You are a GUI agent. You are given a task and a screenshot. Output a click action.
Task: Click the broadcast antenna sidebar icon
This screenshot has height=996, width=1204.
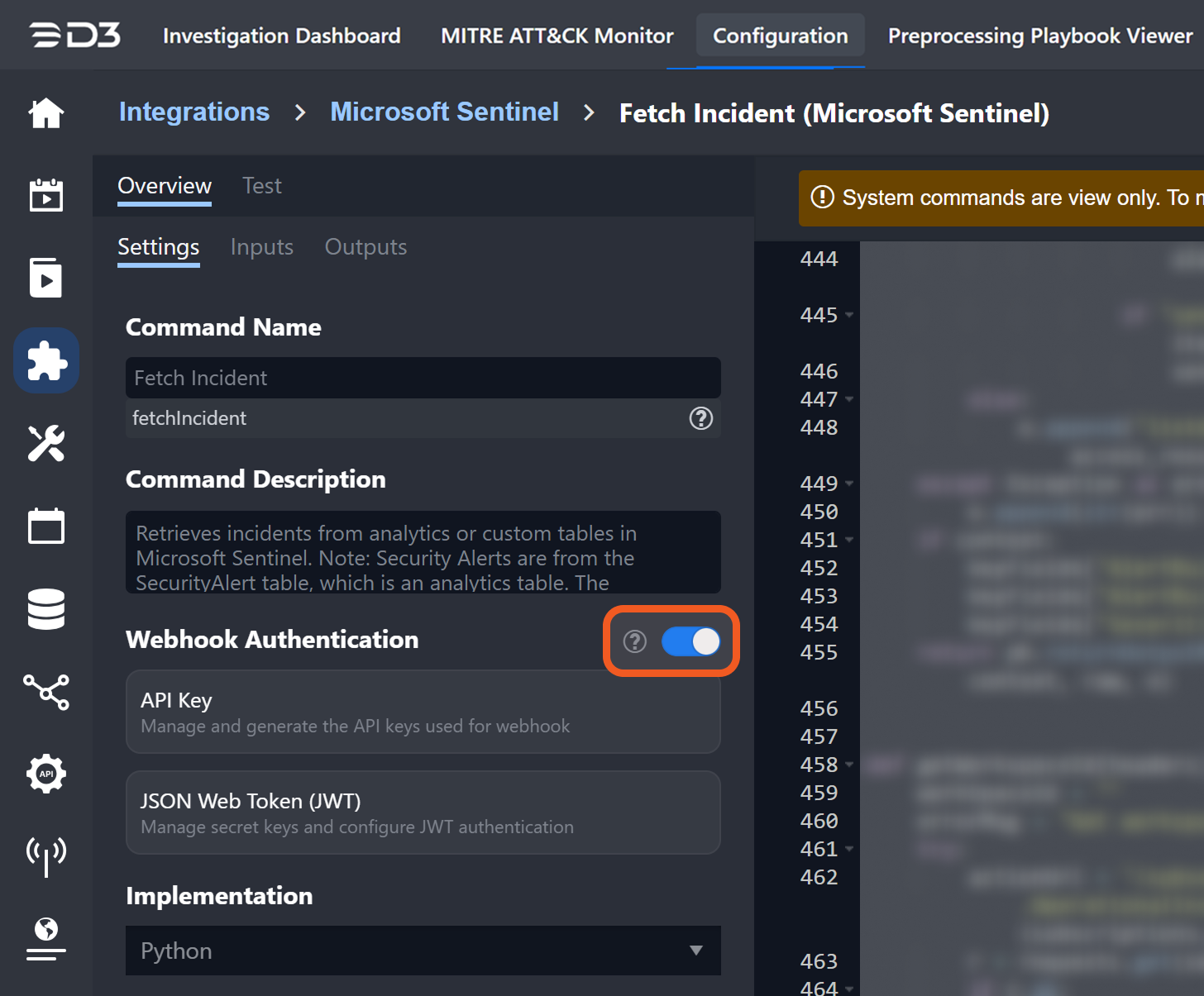[x=46, y=855]
